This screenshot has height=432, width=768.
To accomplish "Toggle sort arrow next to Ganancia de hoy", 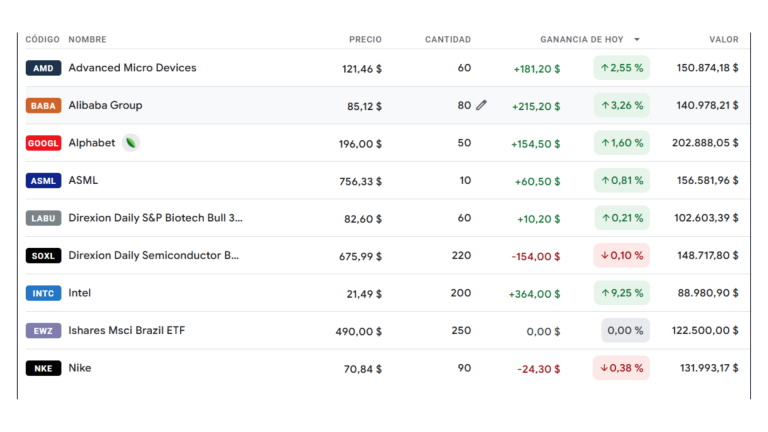I will (637, 40).
